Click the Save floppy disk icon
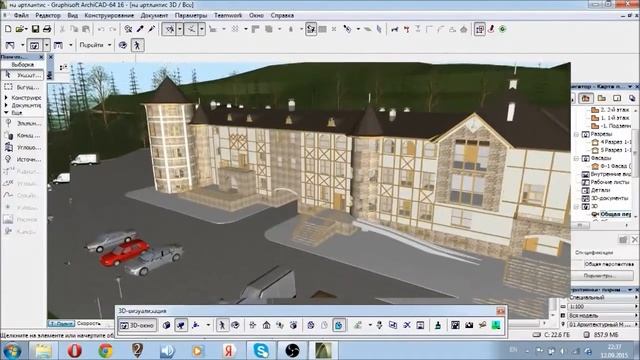 click(x=36, y=29)
